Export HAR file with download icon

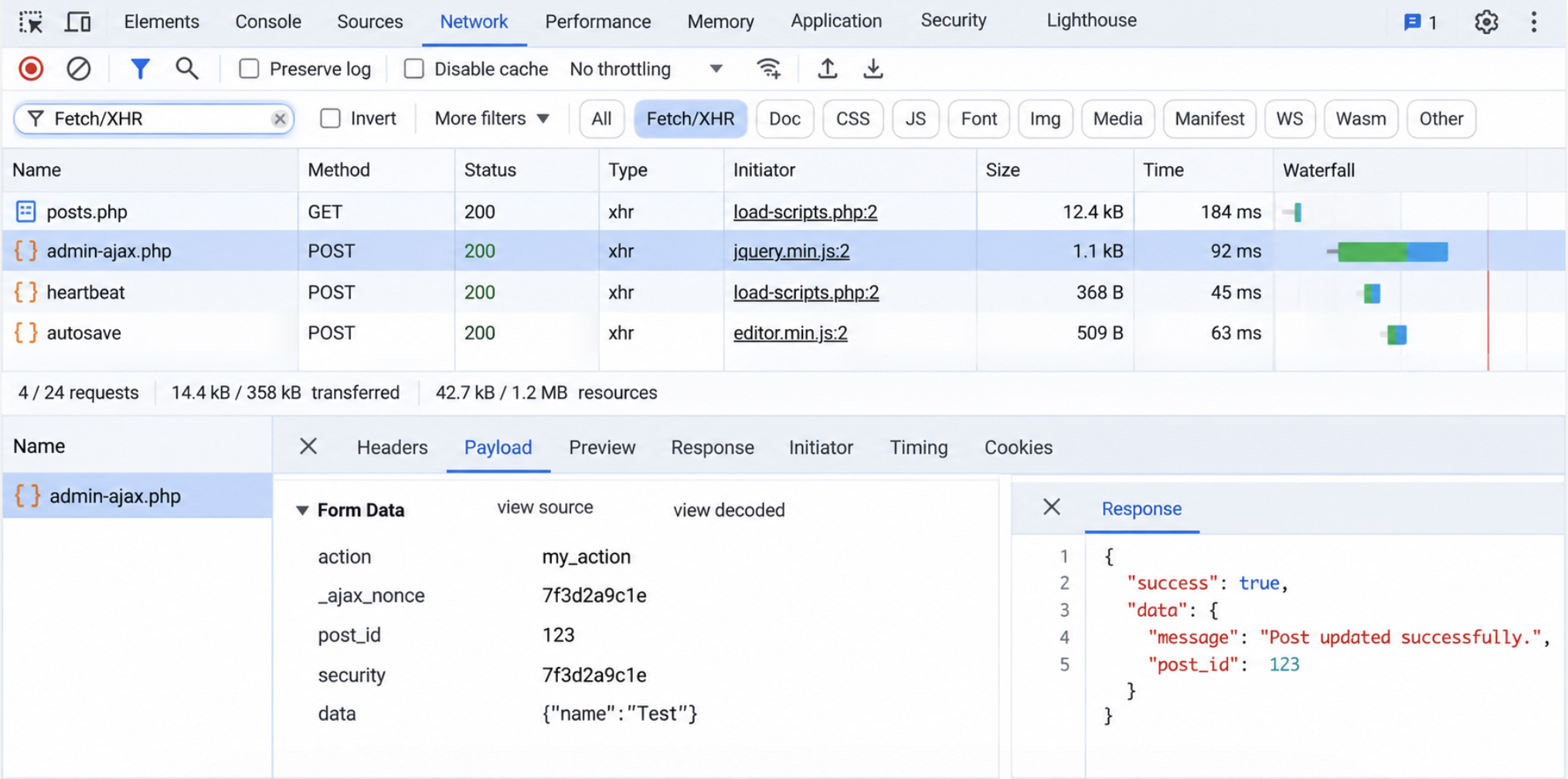pyautogui.click(x=872, y=69)
